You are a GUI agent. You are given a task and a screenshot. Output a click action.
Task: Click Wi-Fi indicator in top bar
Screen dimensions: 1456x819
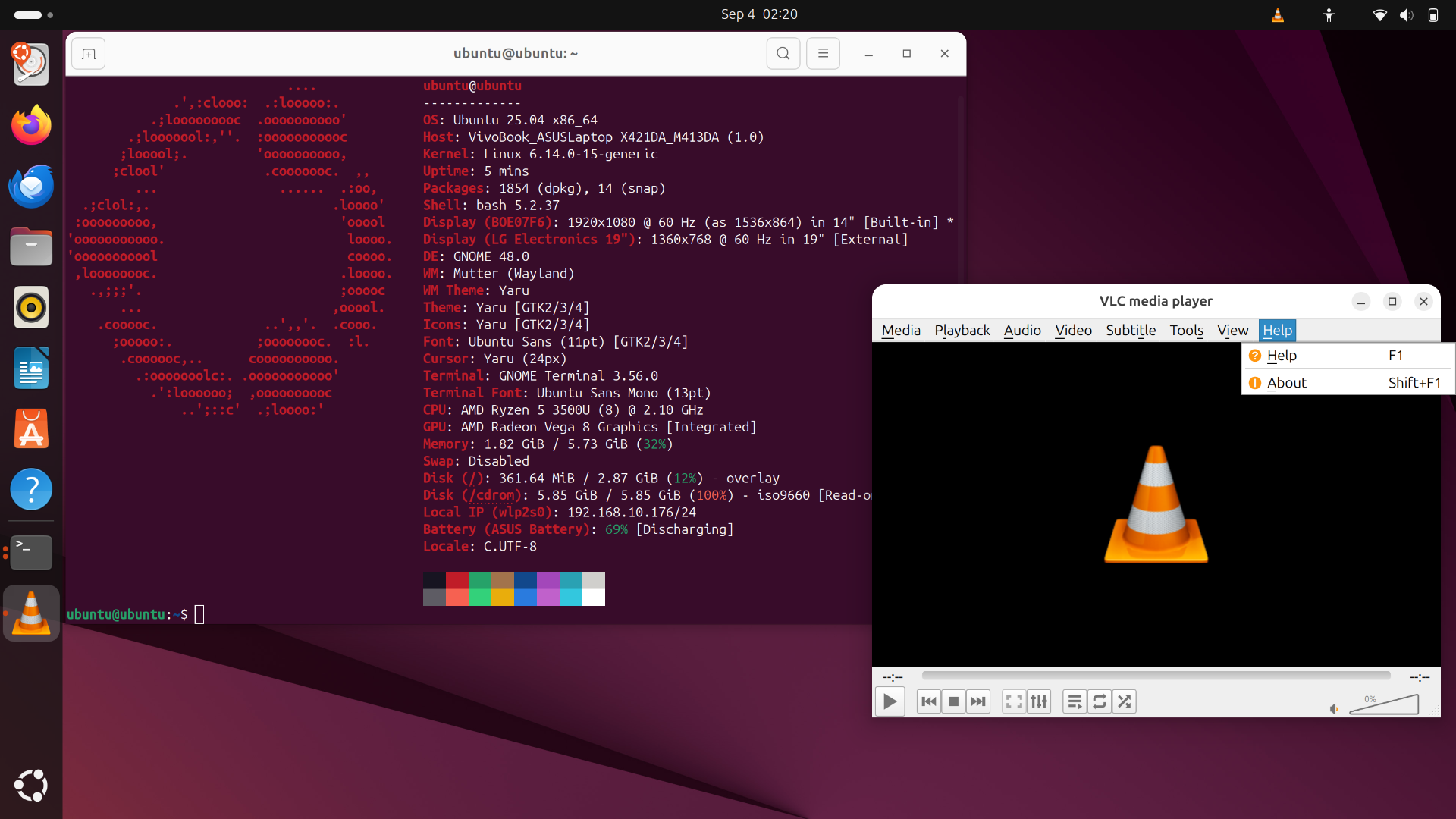[x=1379, y=14]
